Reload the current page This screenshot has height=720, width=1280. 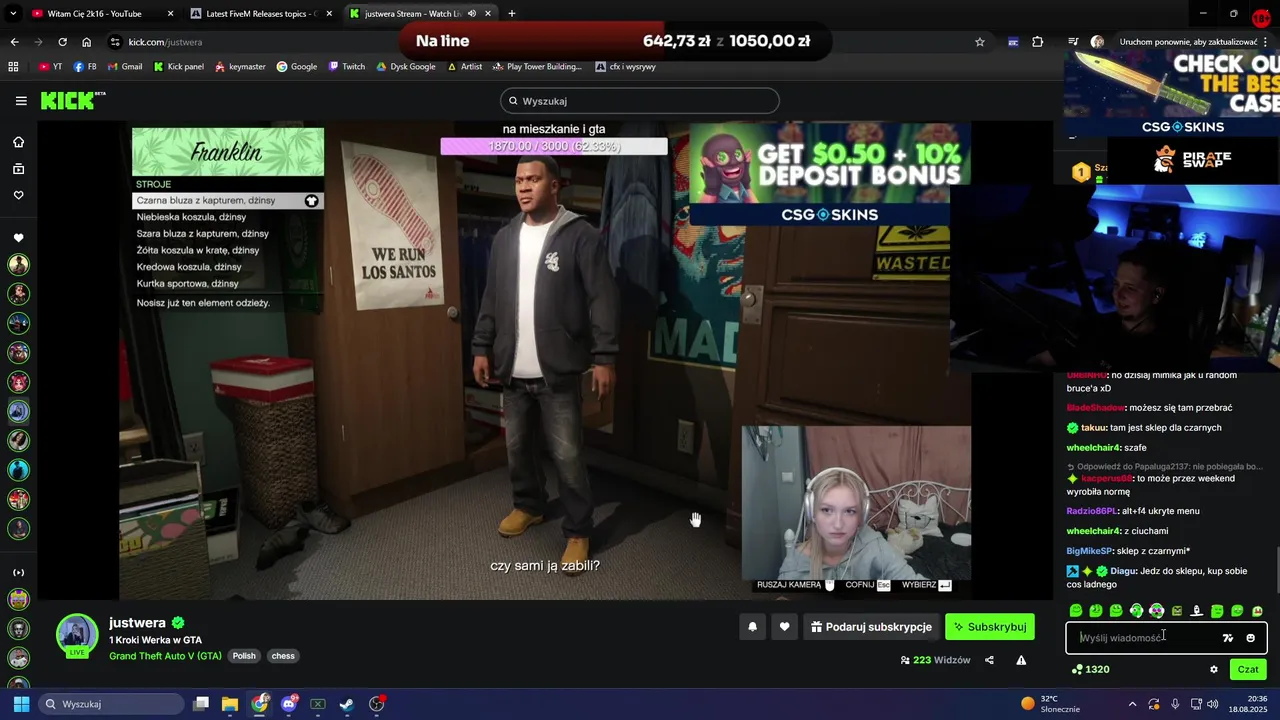[x=62, y=42]
